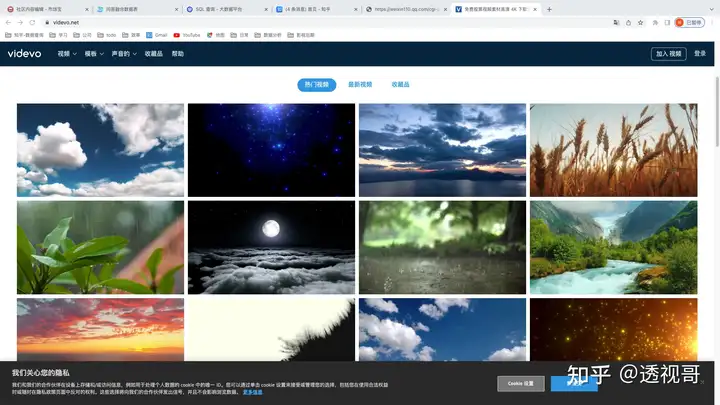
Task: Open the todo bookmark folder
Action: coord(107,35)
